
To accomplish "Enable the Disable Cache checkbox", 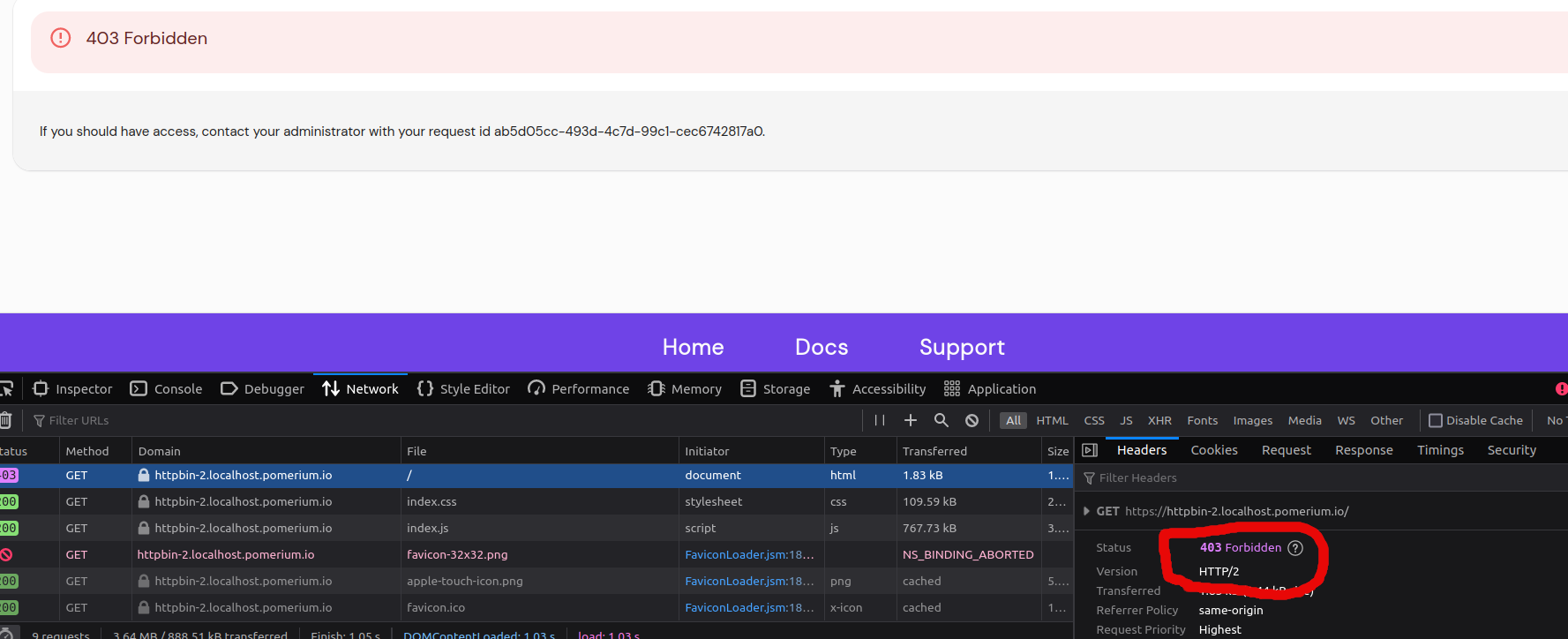I will [x=1436, y=420].
